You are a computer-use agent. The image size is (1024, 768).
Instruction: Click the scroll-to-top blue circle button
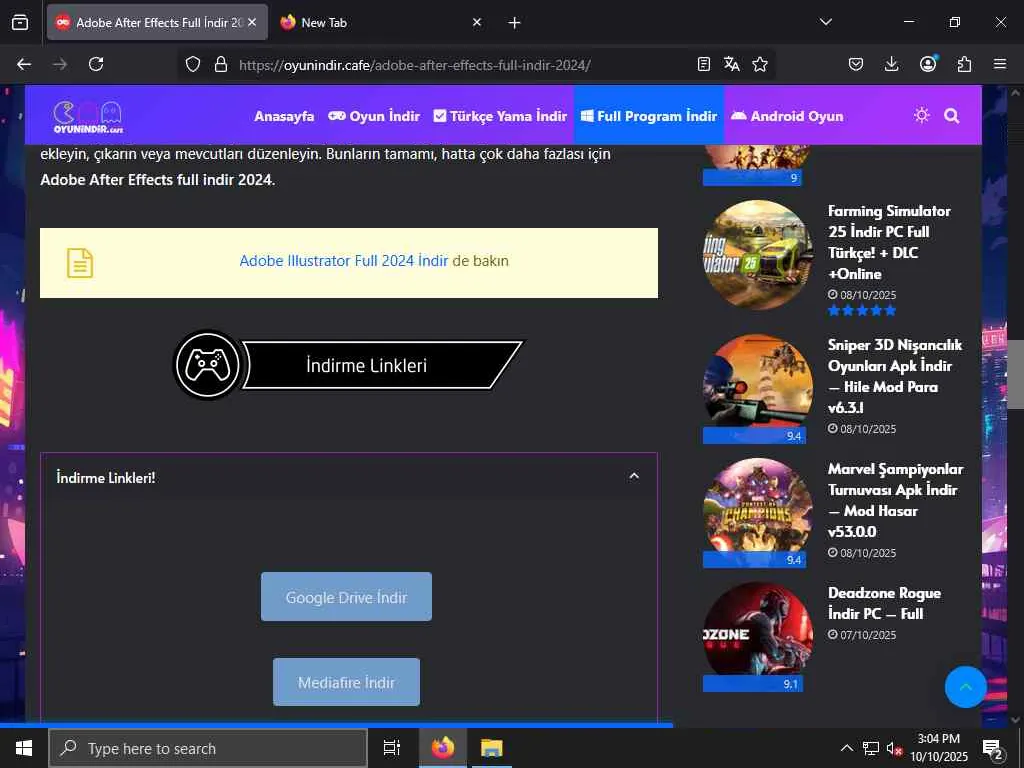click(965, 687)
